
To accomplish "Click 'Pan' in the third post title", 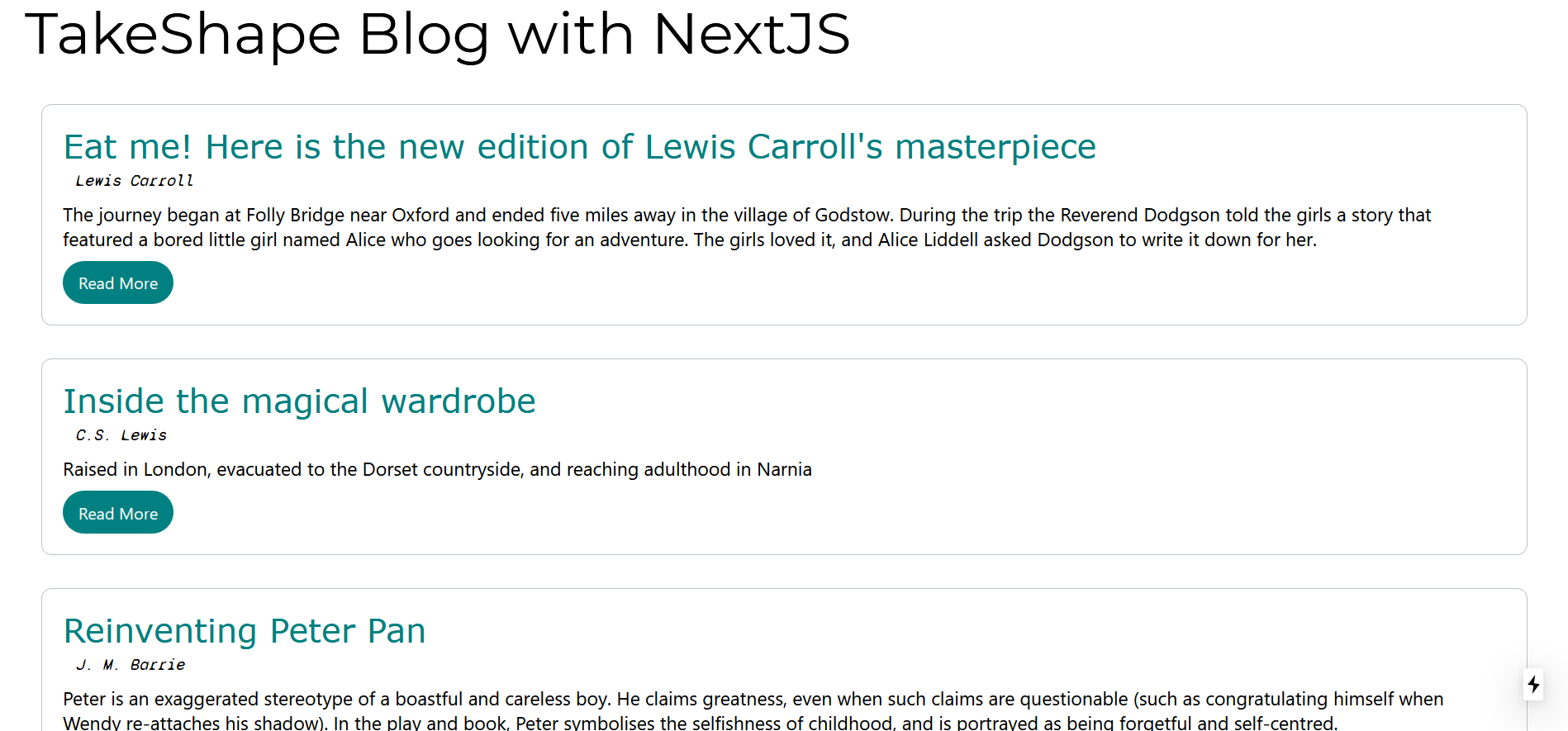I will point(397,631).
